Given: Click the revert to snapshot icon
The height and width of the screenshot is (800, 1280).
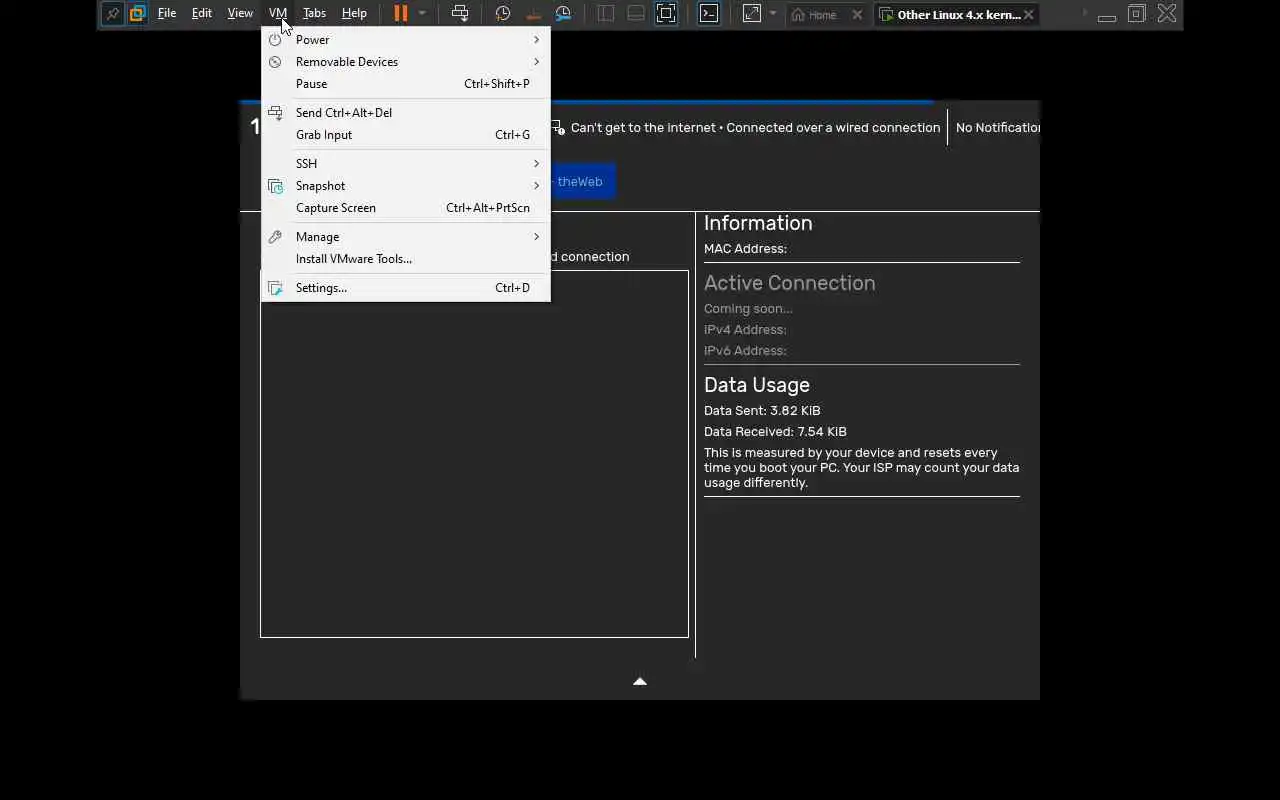Looking at the screenshot, I should tap(533, 13).
